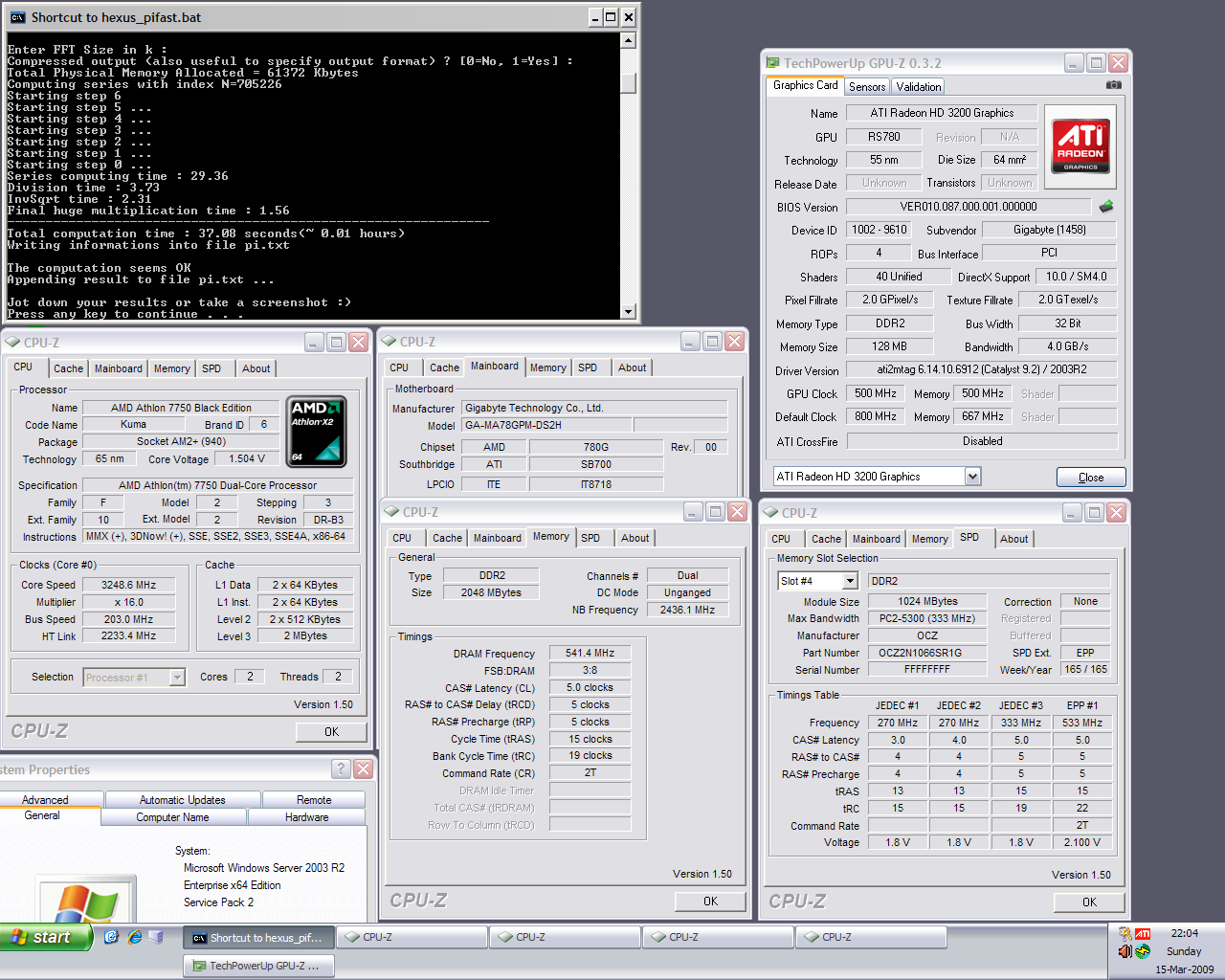
Task: Open the Memory tab in the CPU-Z Mainboard window
Action: click(548, 367)
